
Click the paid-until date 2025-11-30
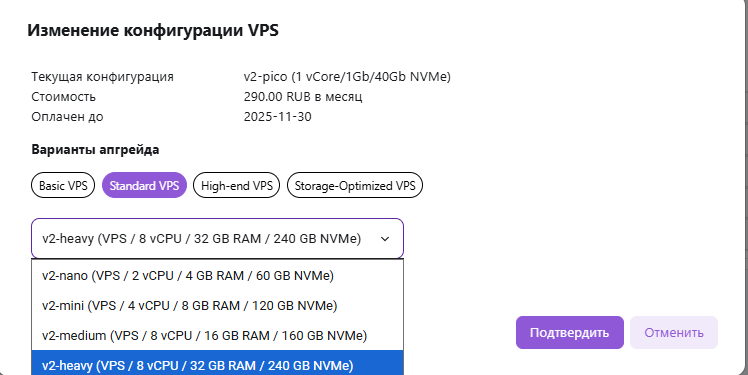coord(278,116)
